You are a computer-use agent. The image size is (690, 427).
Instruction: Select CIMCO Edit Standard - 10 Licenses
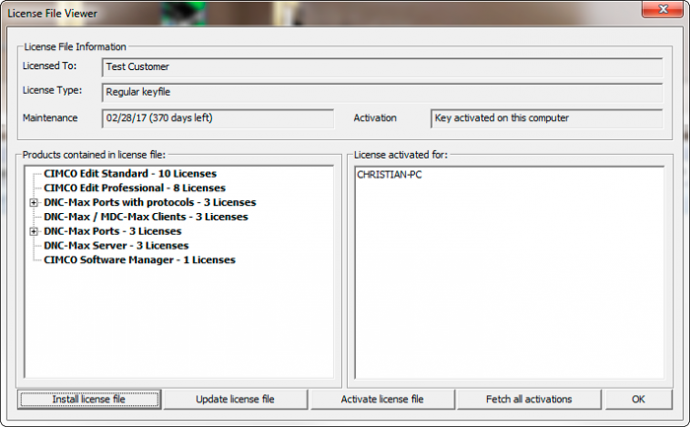point(130,173)
